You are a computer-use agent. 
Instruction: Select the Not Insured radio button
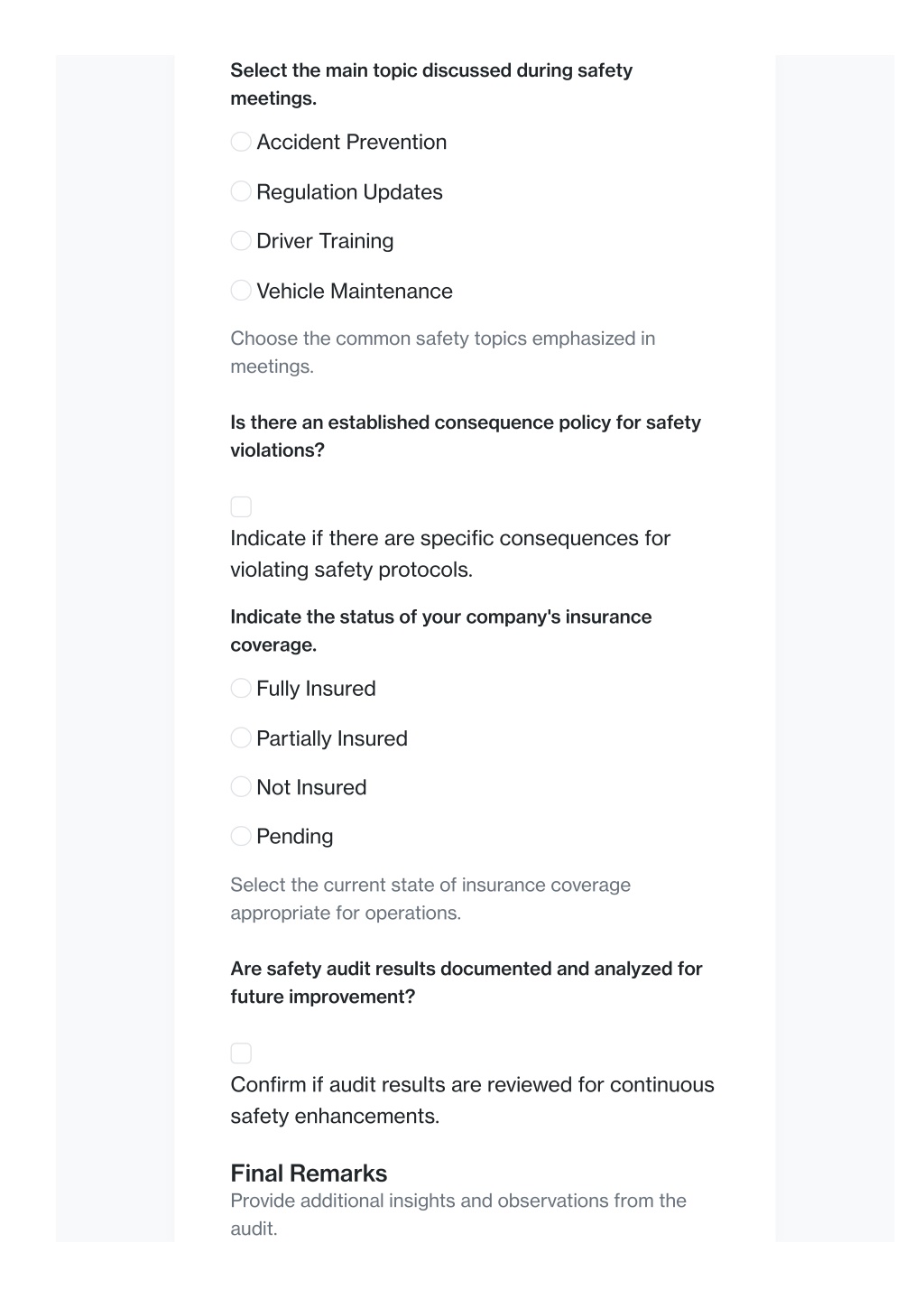pyautogui.click(x=241, y=787)
